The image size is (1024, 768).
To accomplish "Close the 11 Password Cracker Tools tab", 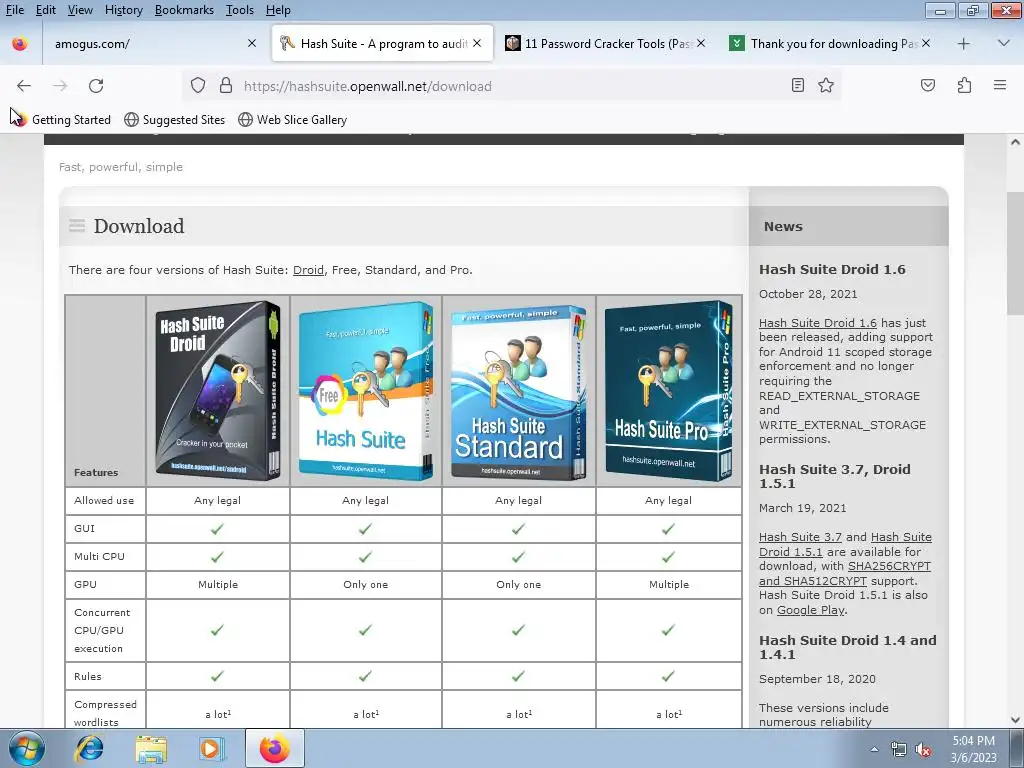I will click(701, 43).
